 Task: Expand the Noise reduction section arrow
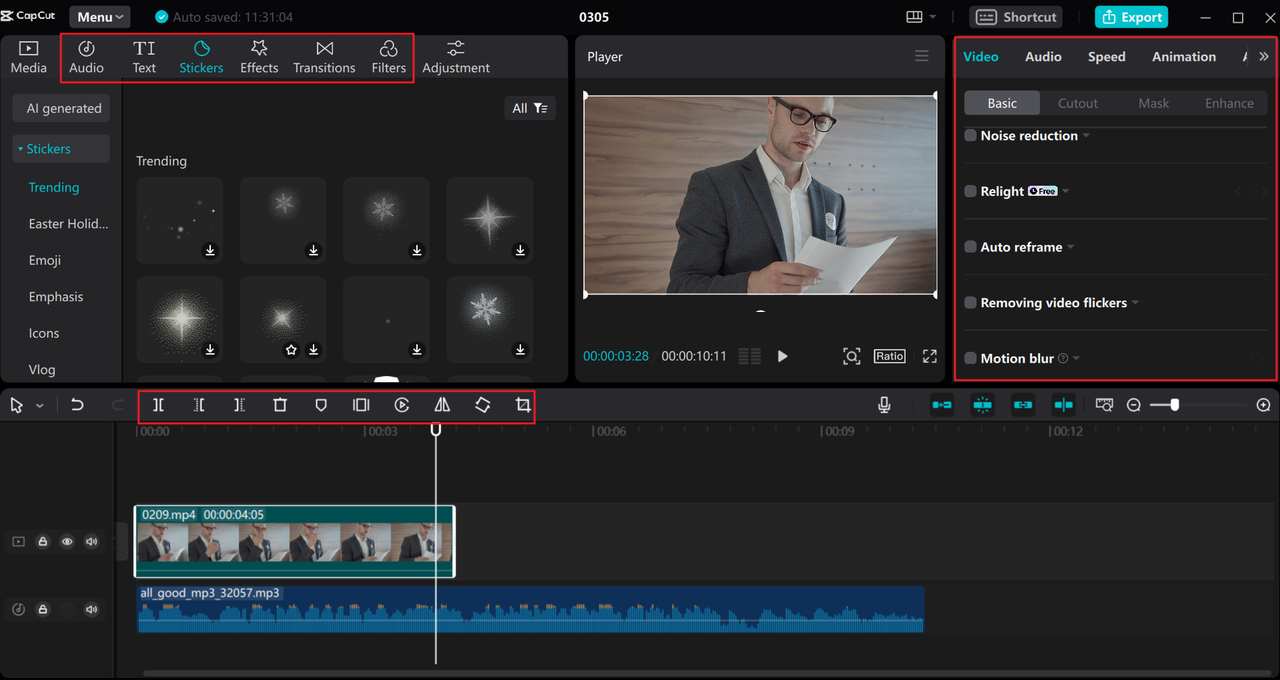point(1086,136)
